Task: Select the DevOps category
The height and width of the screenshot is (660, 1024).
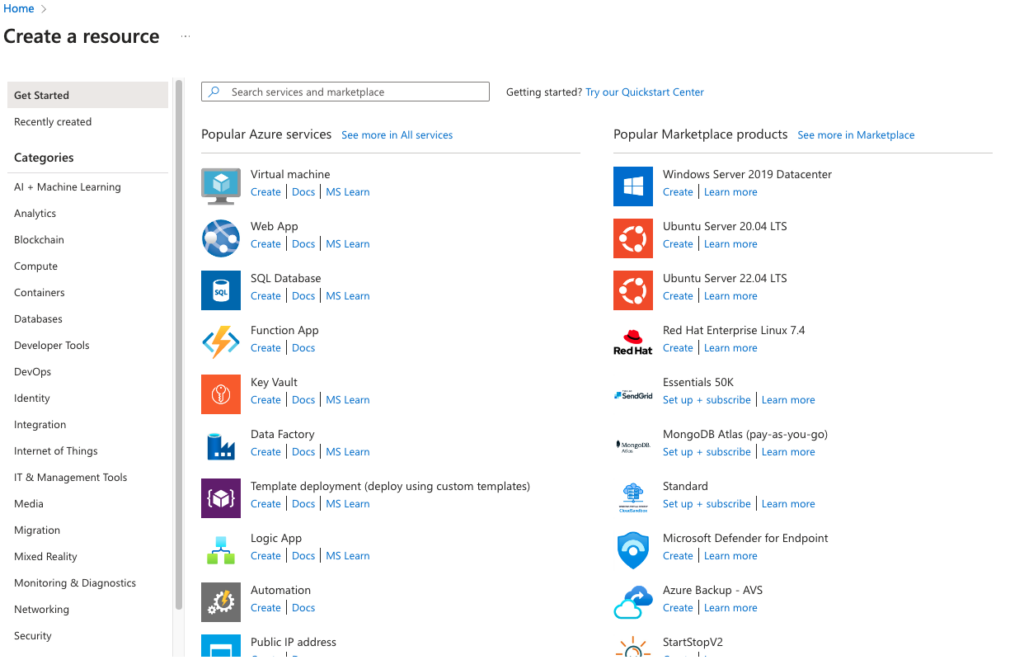Action: coord(33,372)
